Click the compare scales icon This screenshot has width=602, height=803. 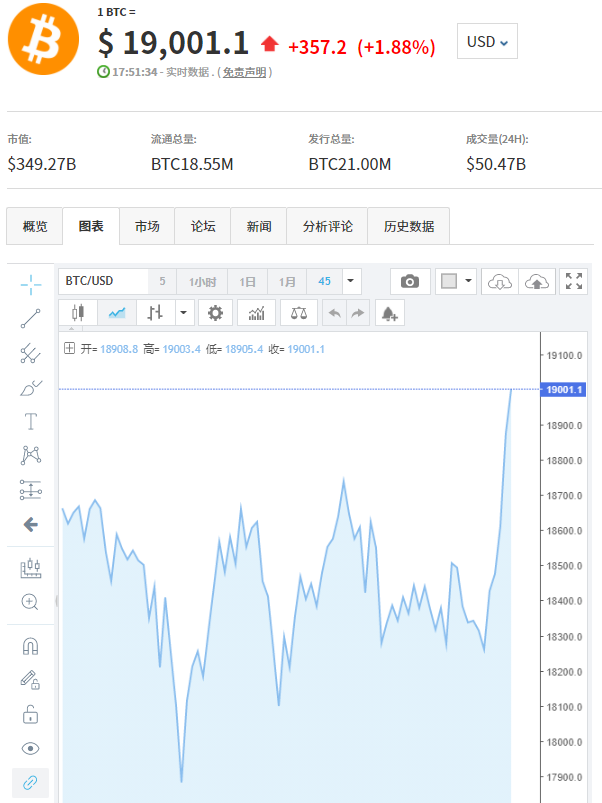pos(299,312)
